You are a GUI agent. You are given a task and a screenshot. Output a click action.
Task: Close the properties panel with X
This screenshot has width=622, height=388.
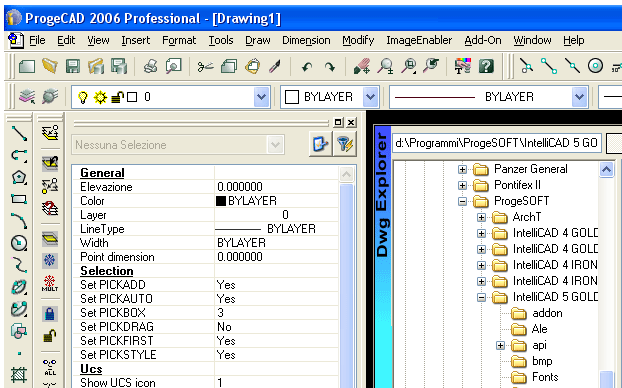pyautogui.click(x=351, y=123)
